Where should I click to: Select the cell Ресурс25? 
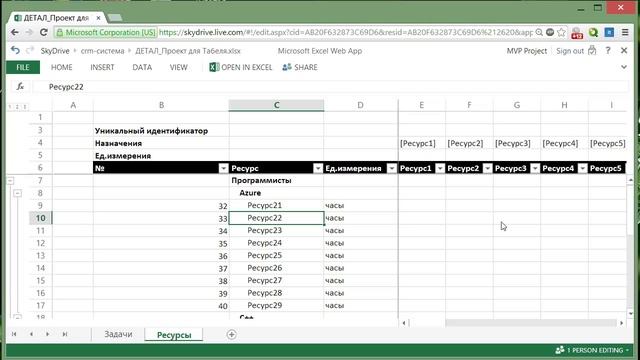276,256
